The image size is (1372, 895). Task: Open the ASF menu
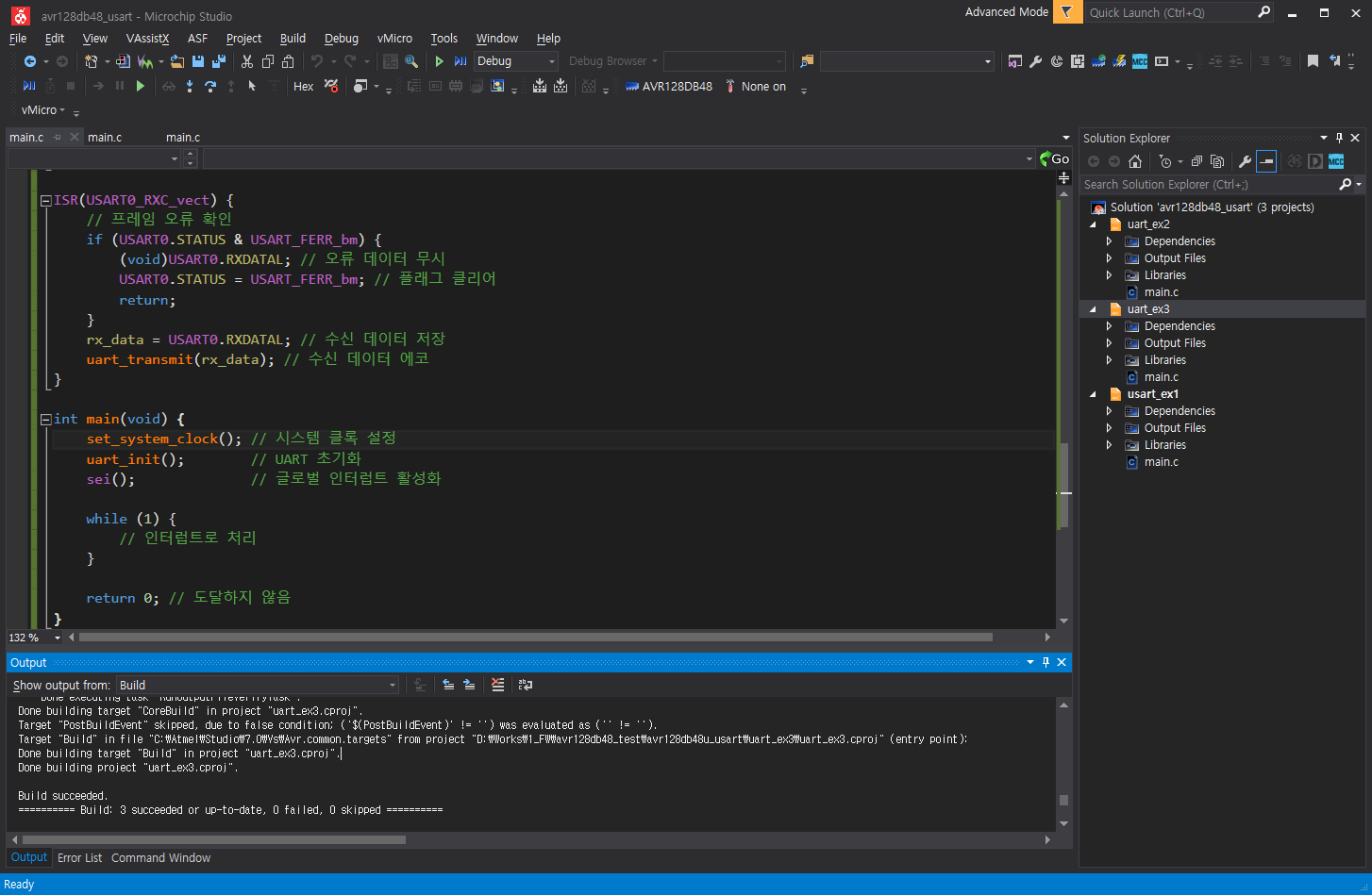point(197,39)
